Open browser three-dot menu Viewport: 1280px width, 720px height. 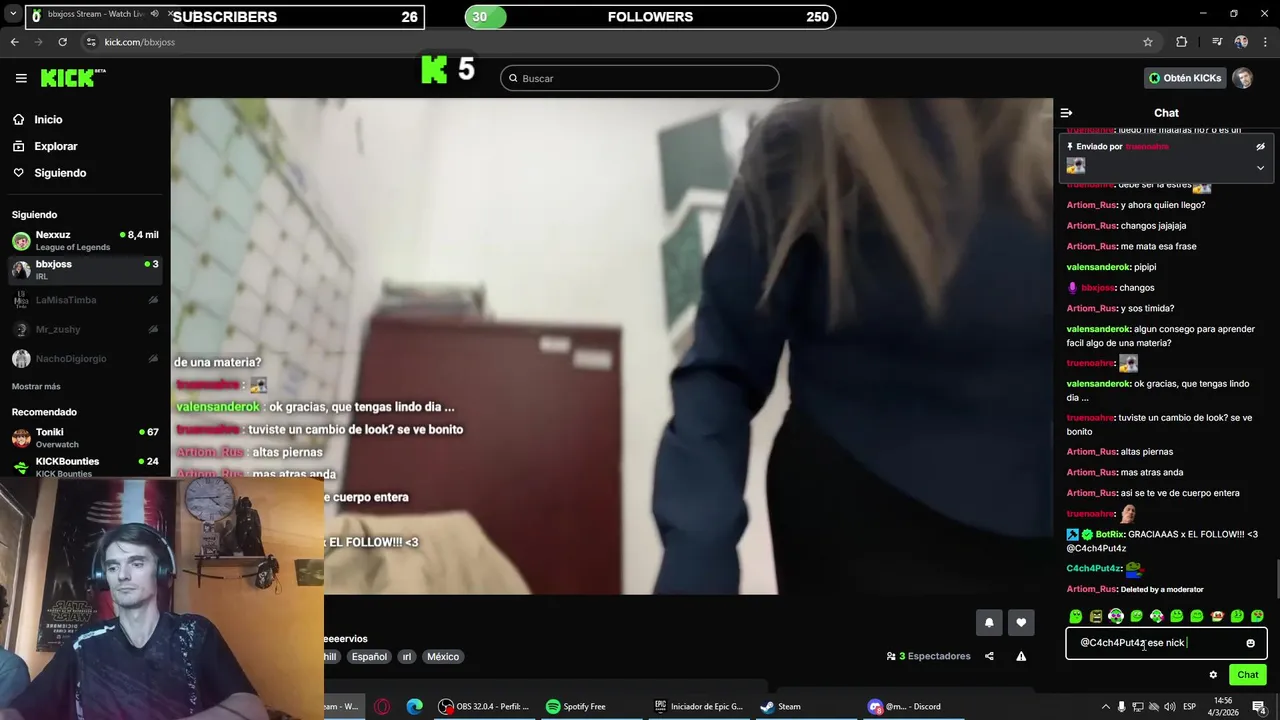coord(1265,42)
